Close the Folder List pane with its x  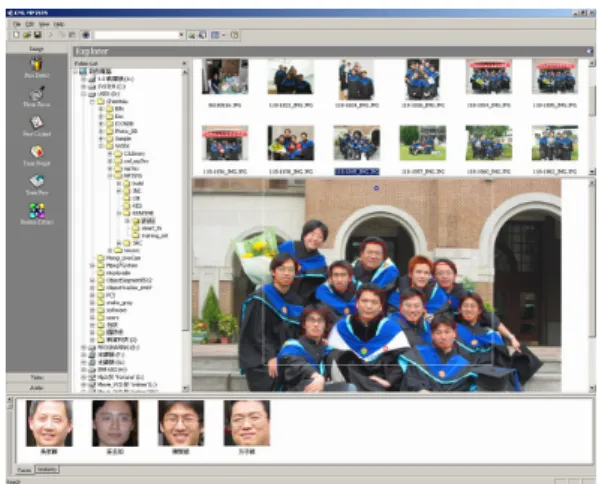(184, 63)
